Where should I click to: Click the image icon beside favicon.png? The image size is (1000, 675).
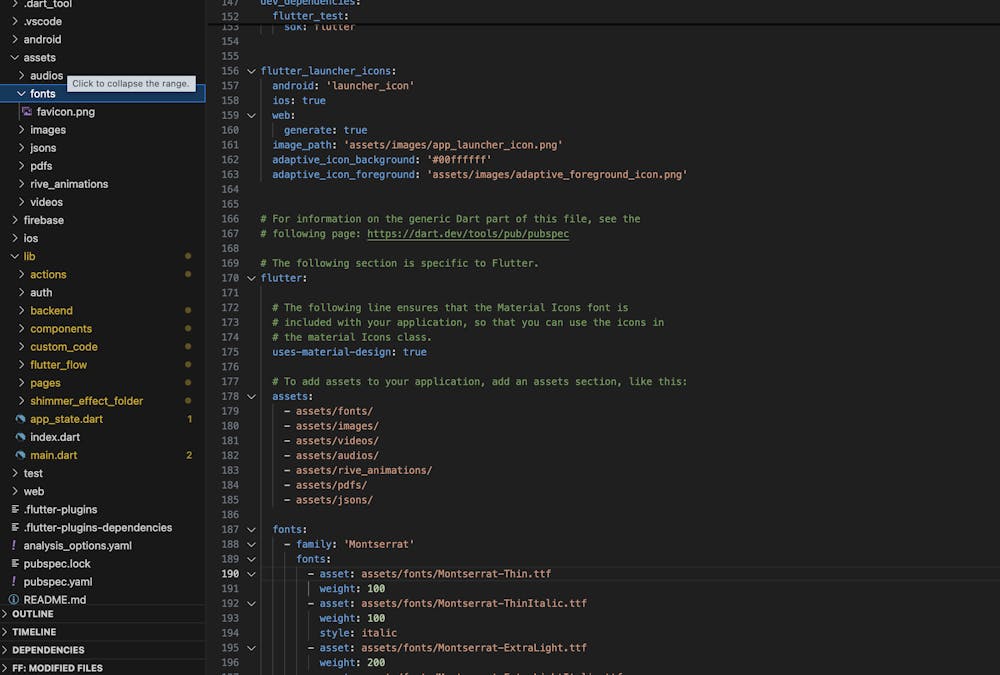coord(27,112)
